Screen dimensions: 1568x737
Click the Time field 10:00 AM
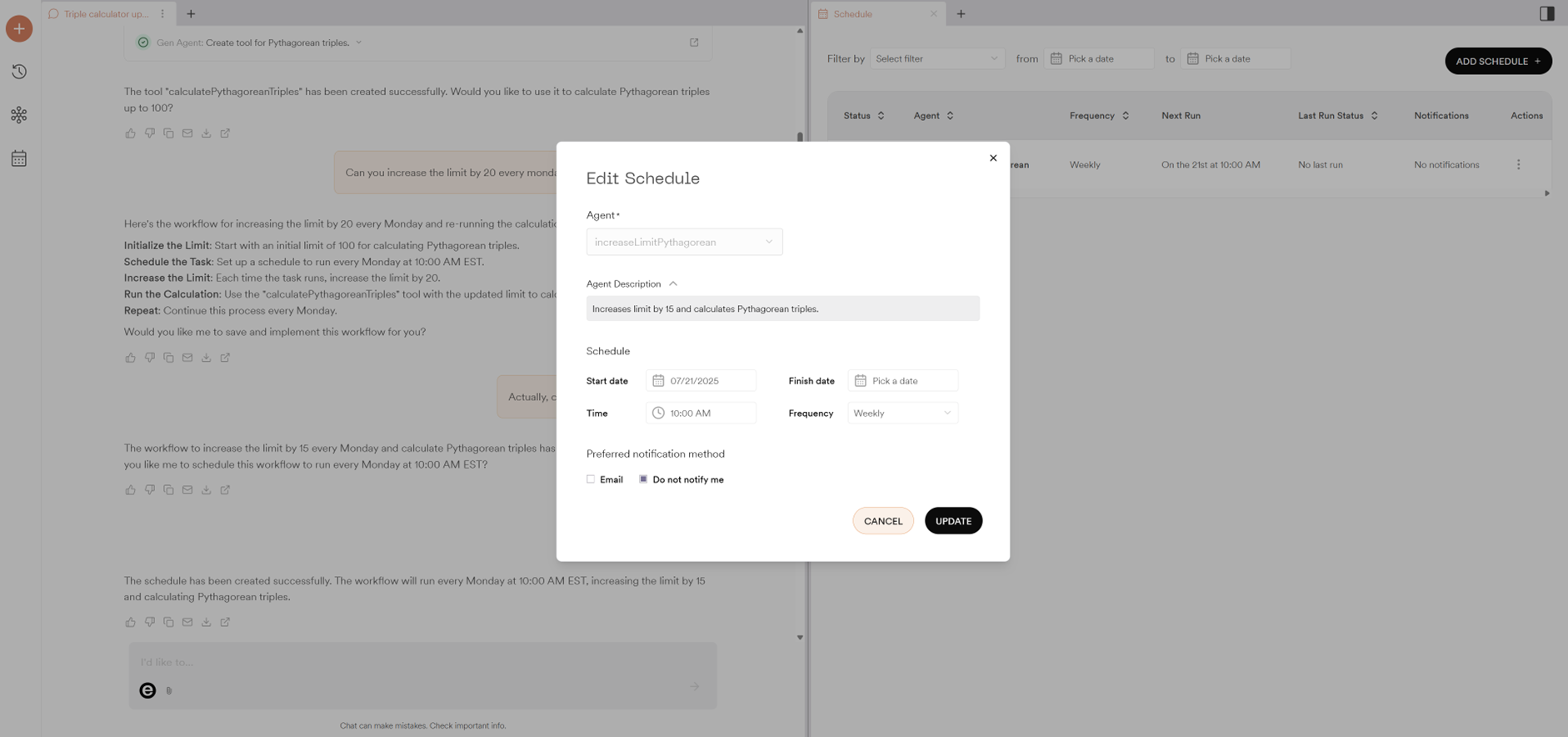tap(701, 414)
